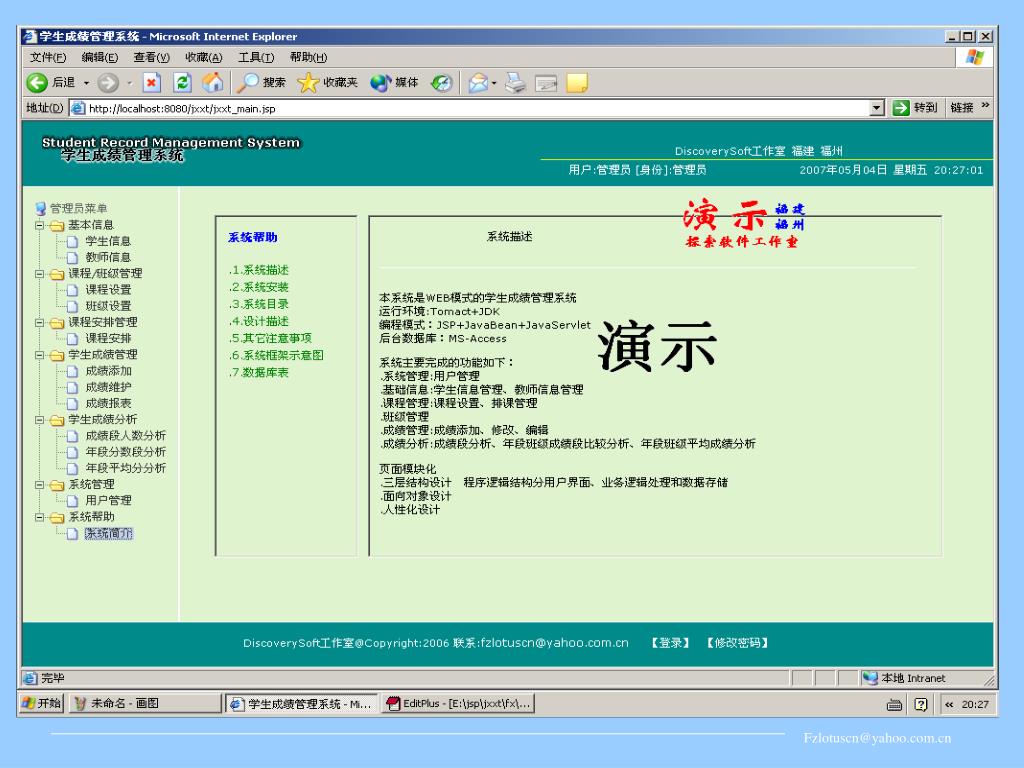Open the 编辑(E) menu

pos(99,57)
